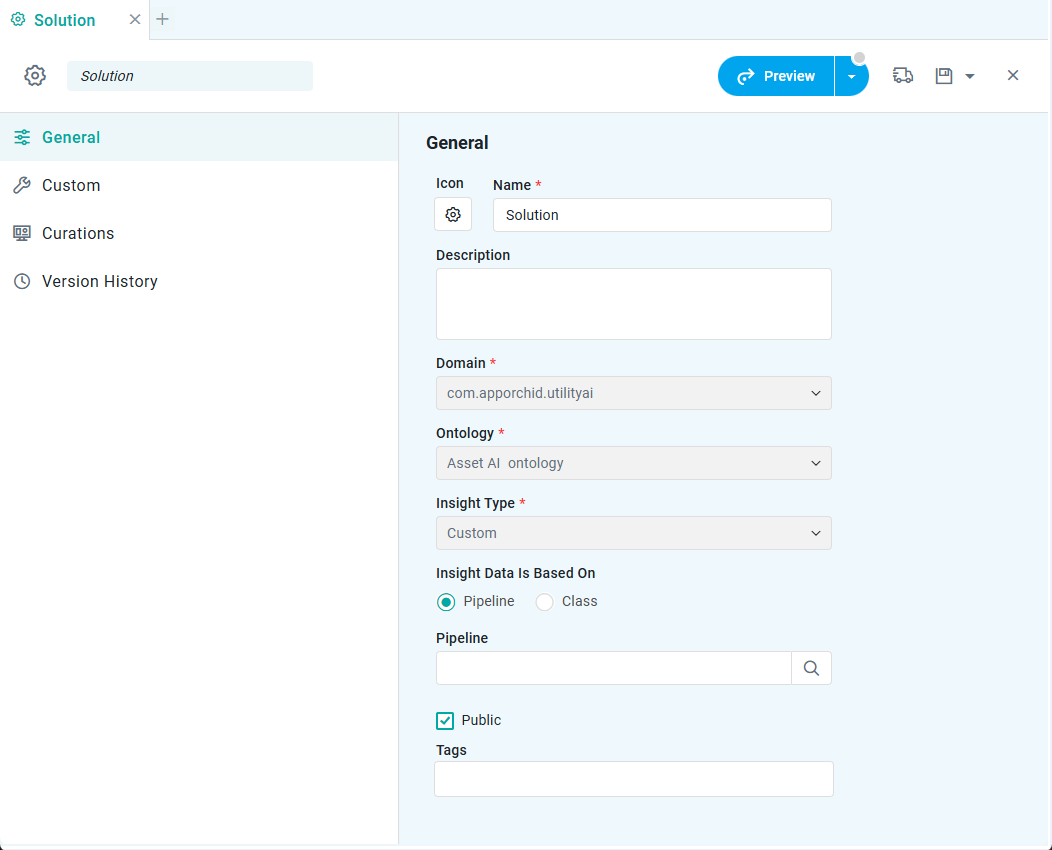Open the Version History section
Viewport: 1052px width, 850px height.
pyautogui.click(x=99, y=281)
